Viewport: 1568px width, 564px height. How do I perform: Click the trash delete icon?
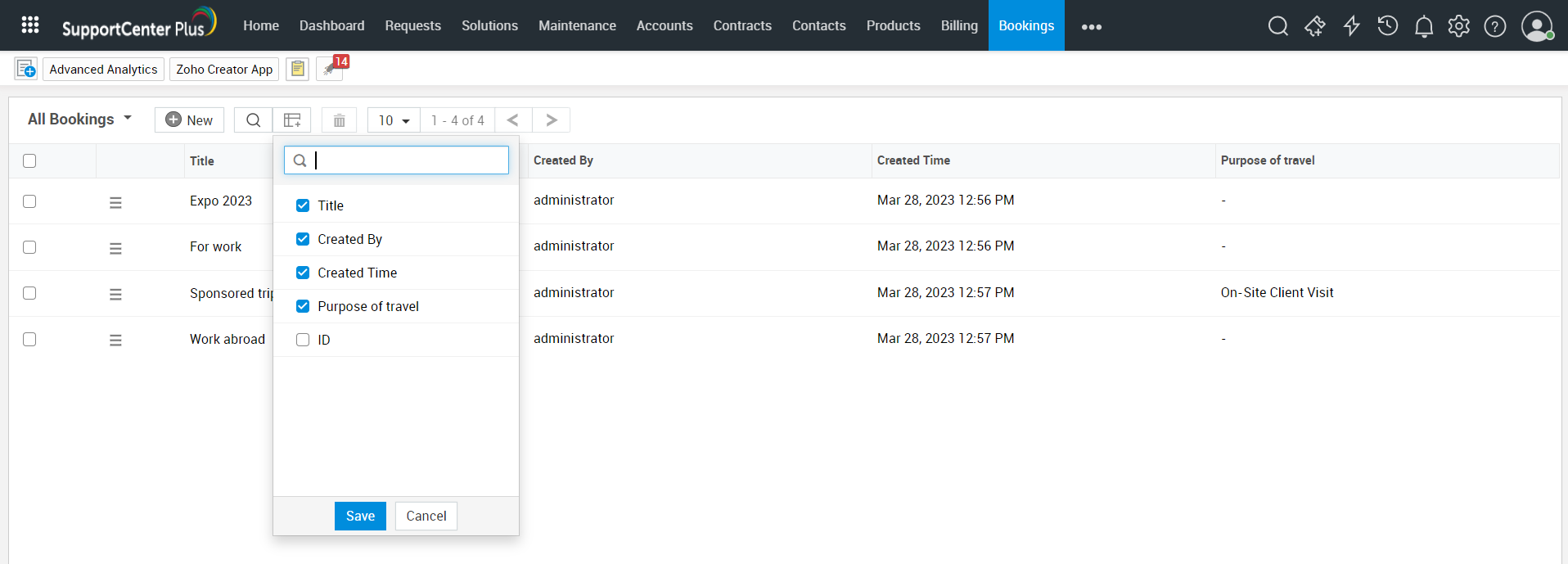click(339, 120)
